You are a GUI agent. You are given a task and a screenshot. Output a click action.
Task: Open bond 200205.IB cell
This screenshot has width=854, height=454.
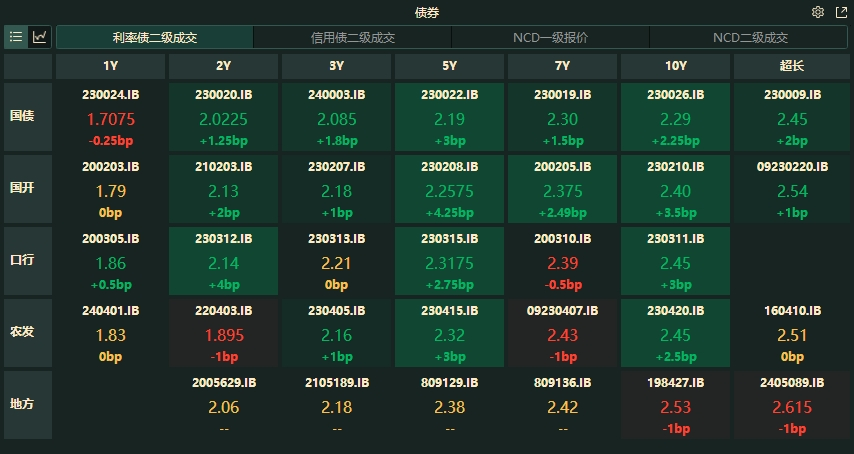(563, 188)
